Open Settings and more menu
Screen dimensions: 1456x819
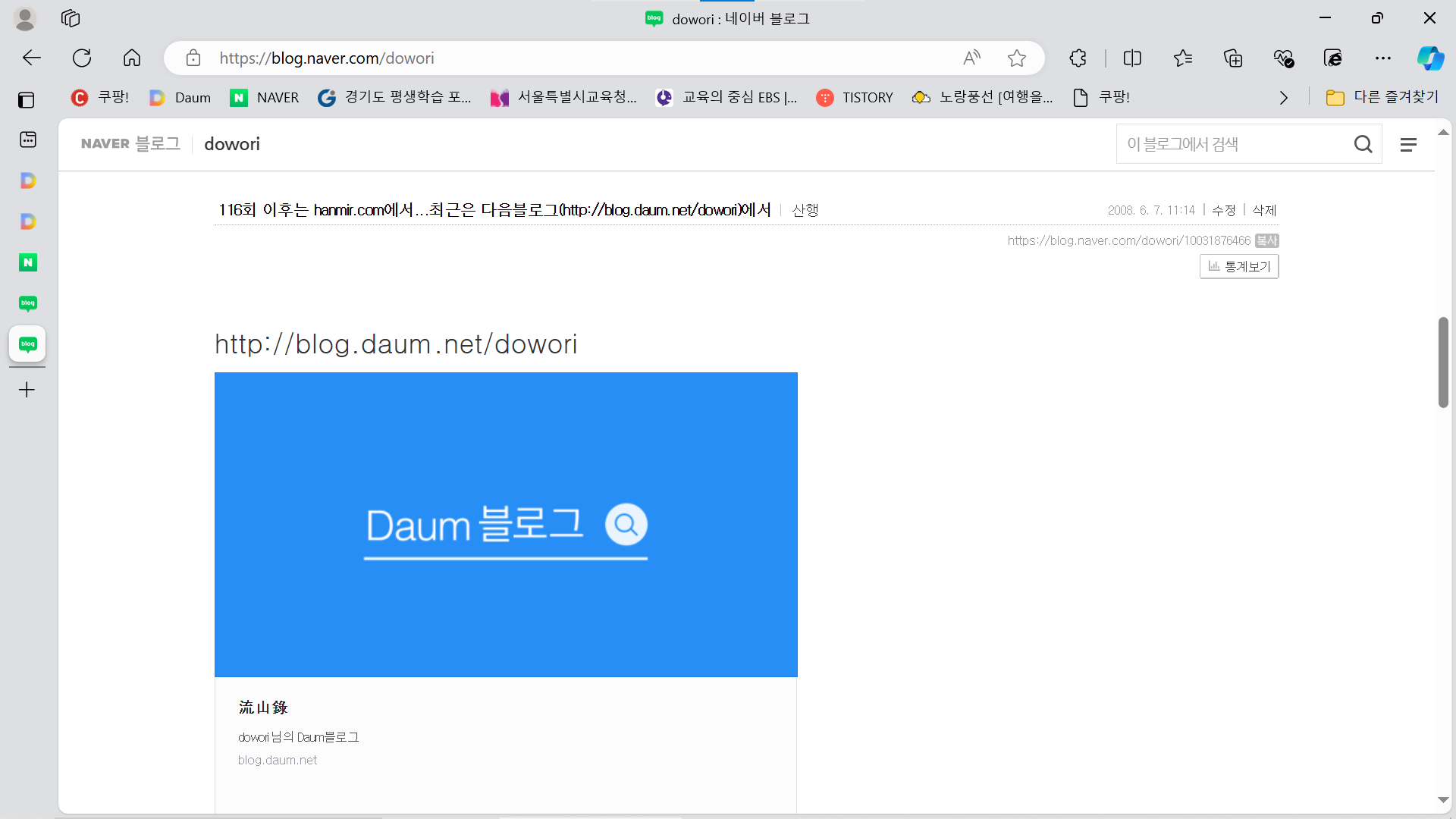point(1383,58)
